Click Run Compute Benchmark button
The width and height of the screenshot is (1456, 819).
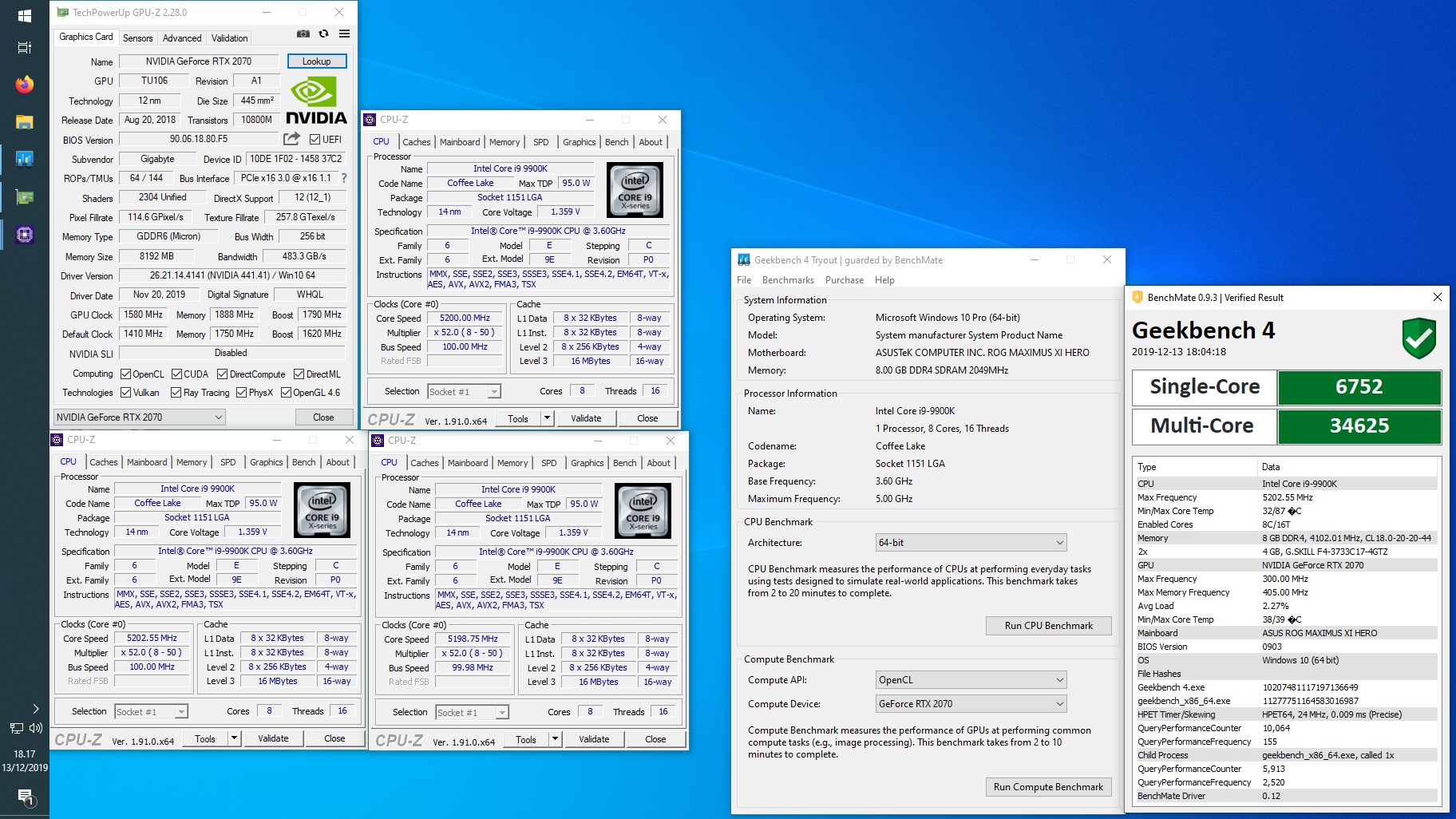(1048, 787)
